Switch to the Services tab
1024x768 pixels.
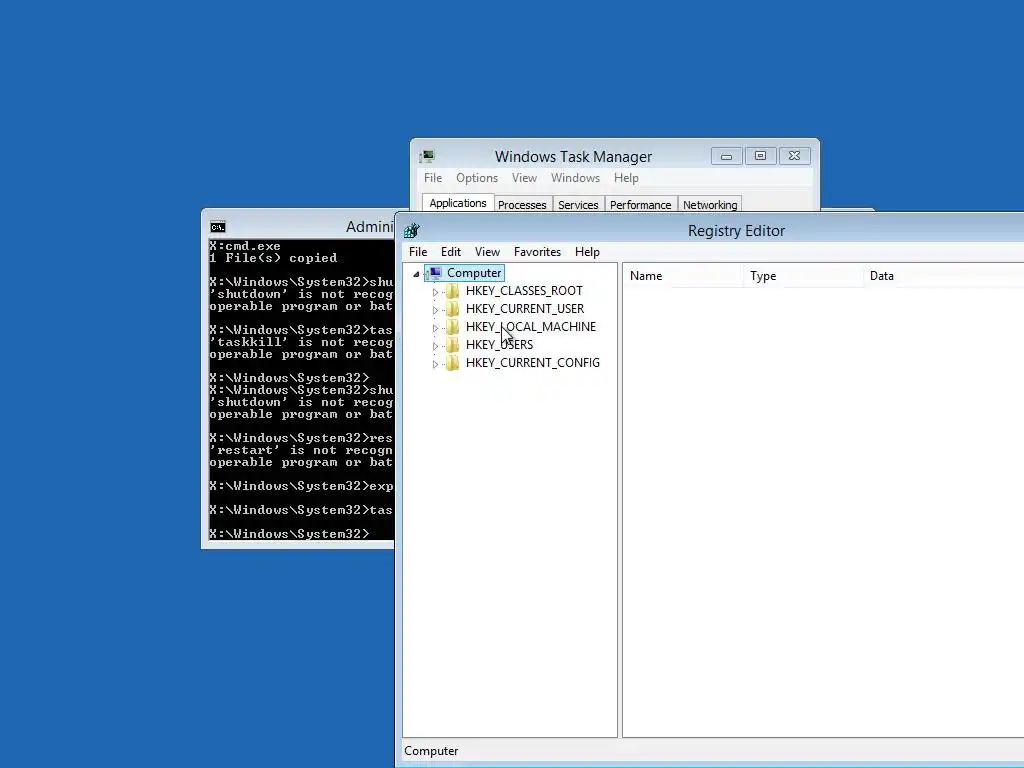click(578, 204)
